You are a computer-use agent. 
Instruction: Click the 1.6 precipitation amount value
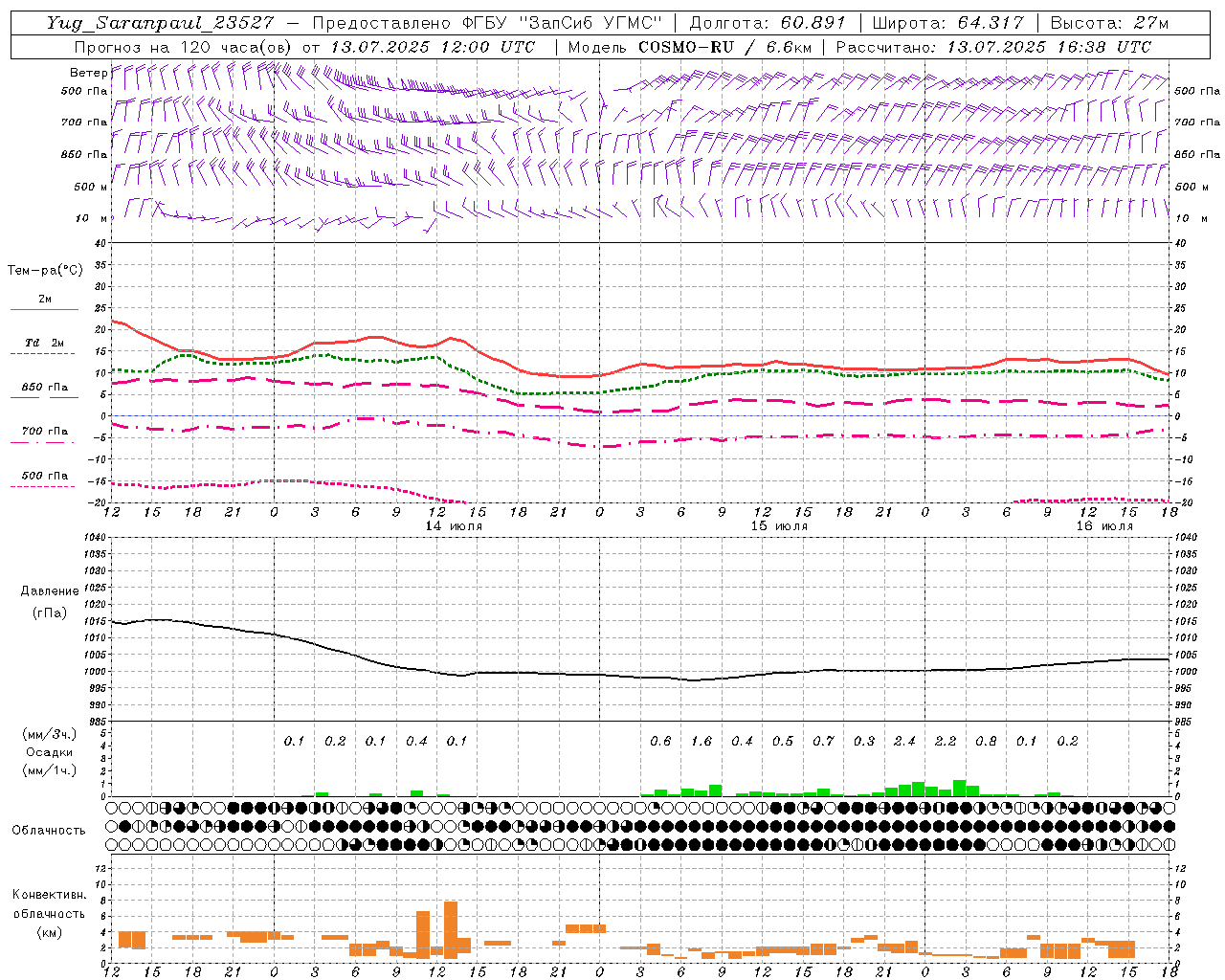[x=702, y=742]
